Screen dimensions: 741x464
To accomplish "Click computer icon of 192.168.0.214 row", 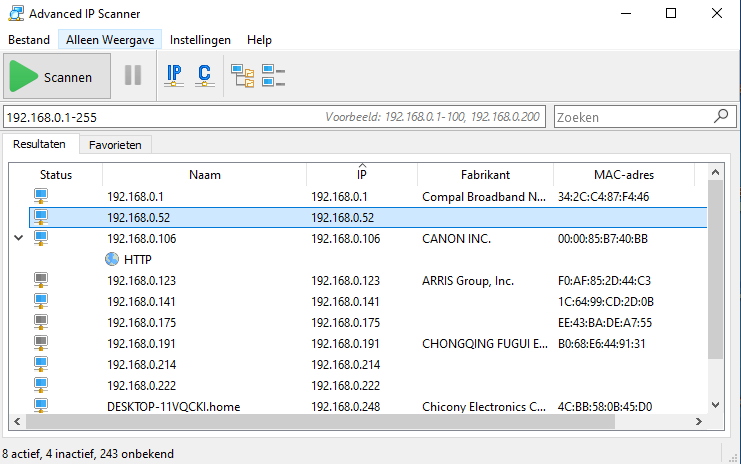I will click(x=41, y=364).
